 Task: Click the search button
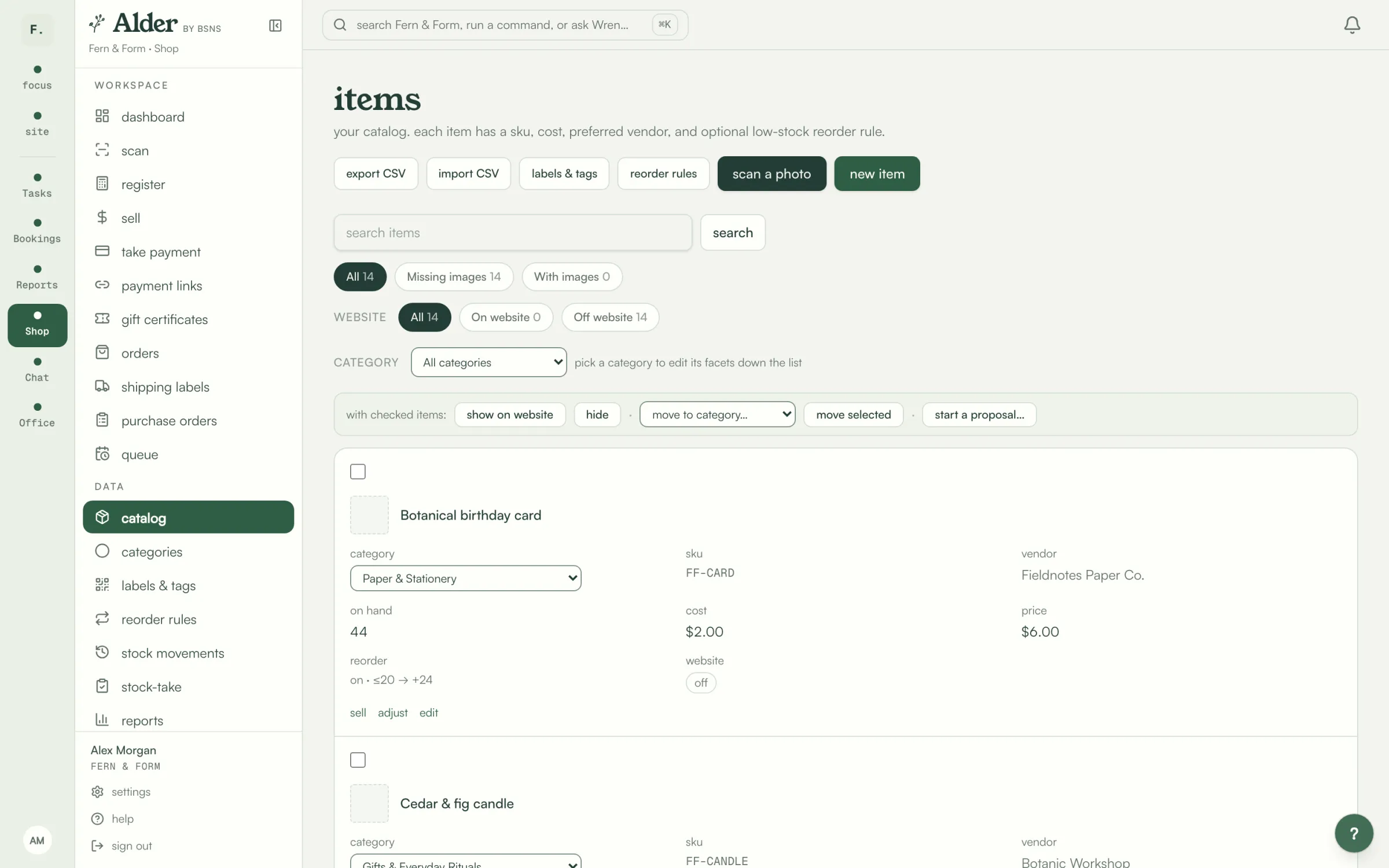click(x=733, y=233)
